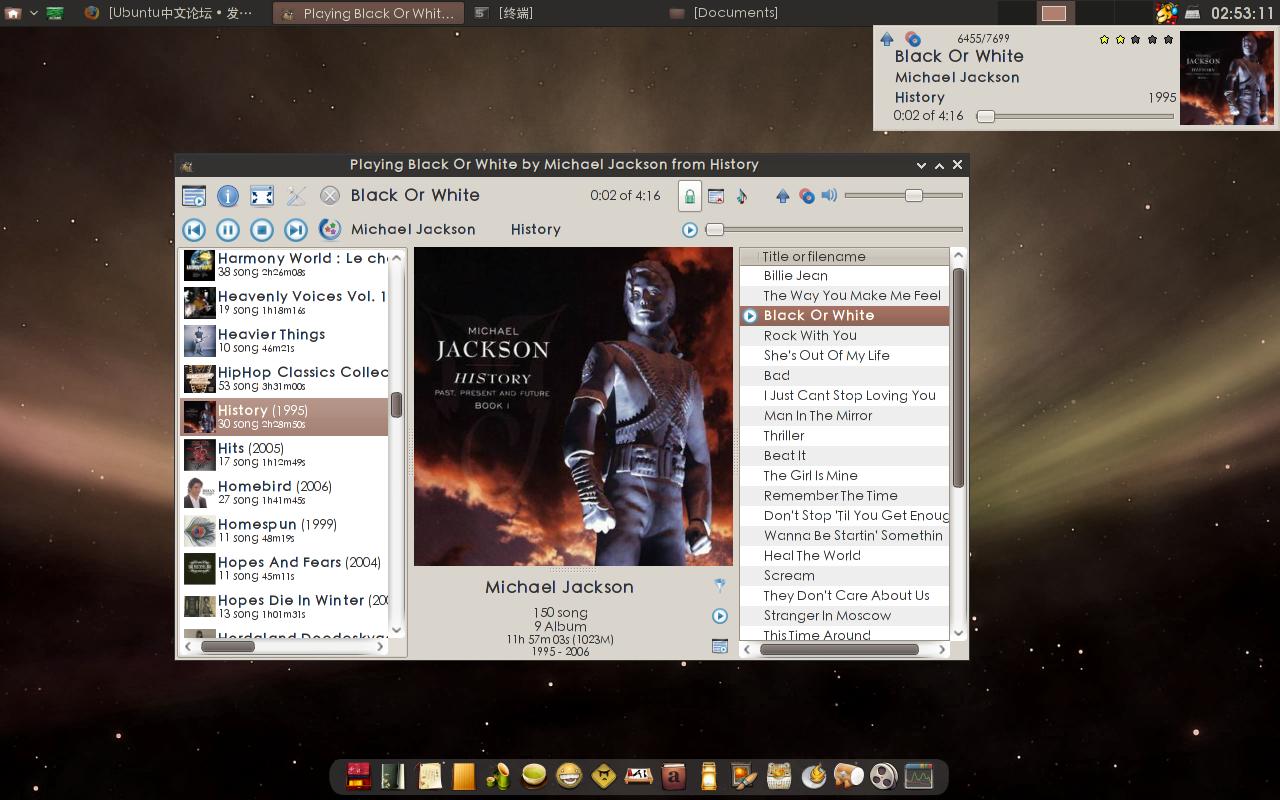
Task: Adjust the volume slider handle
Action: click(914, 196)
